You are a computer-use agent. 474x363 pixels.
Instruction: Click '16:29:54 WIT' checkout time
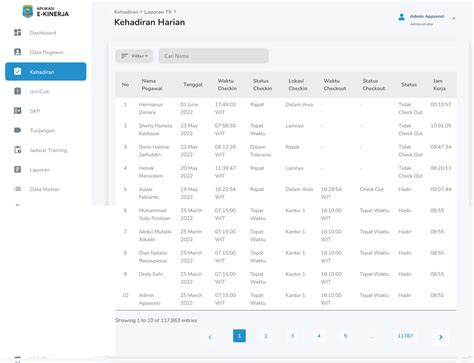331,193
